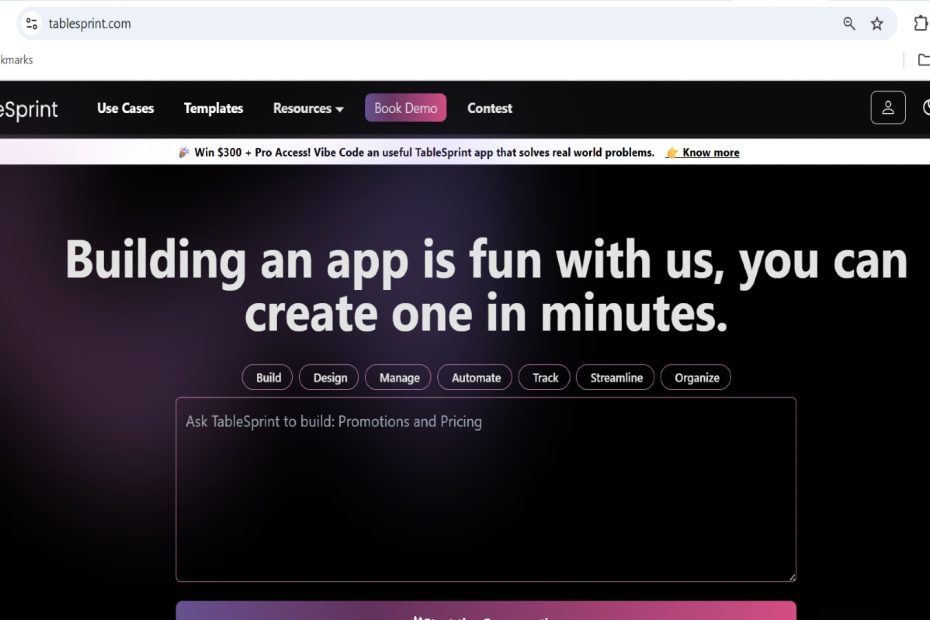Pick the Automate suggestion chip

(x=475, y=377)
